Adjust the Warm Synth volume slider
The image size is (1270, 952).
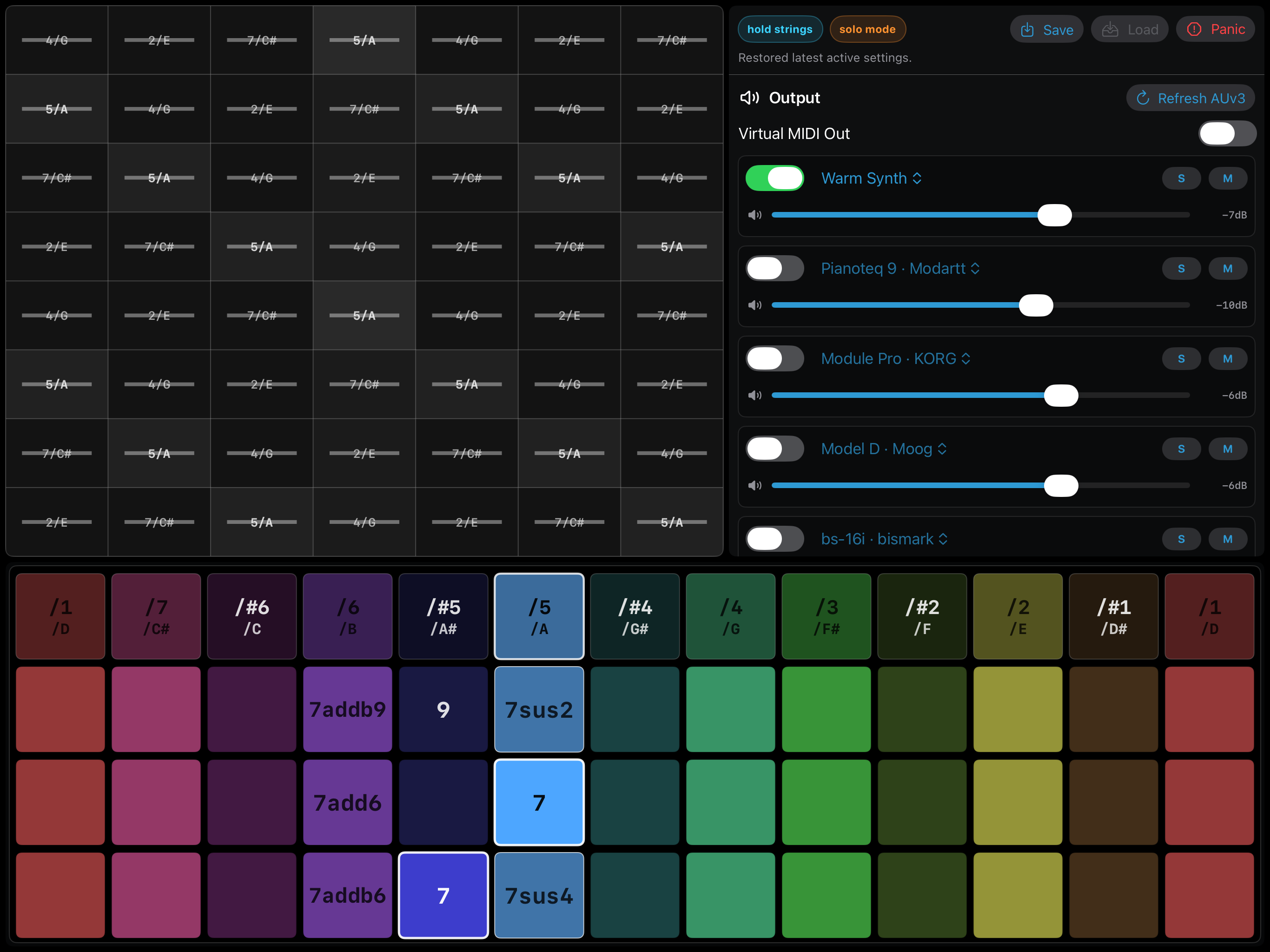point(981,215)
